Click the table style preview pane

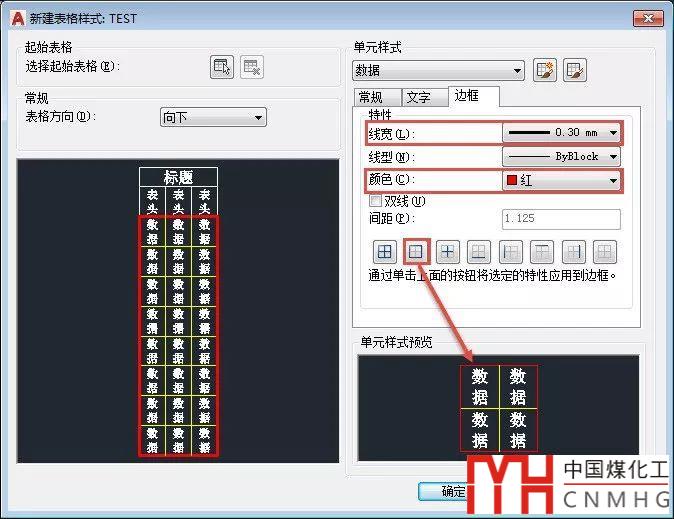178,311
